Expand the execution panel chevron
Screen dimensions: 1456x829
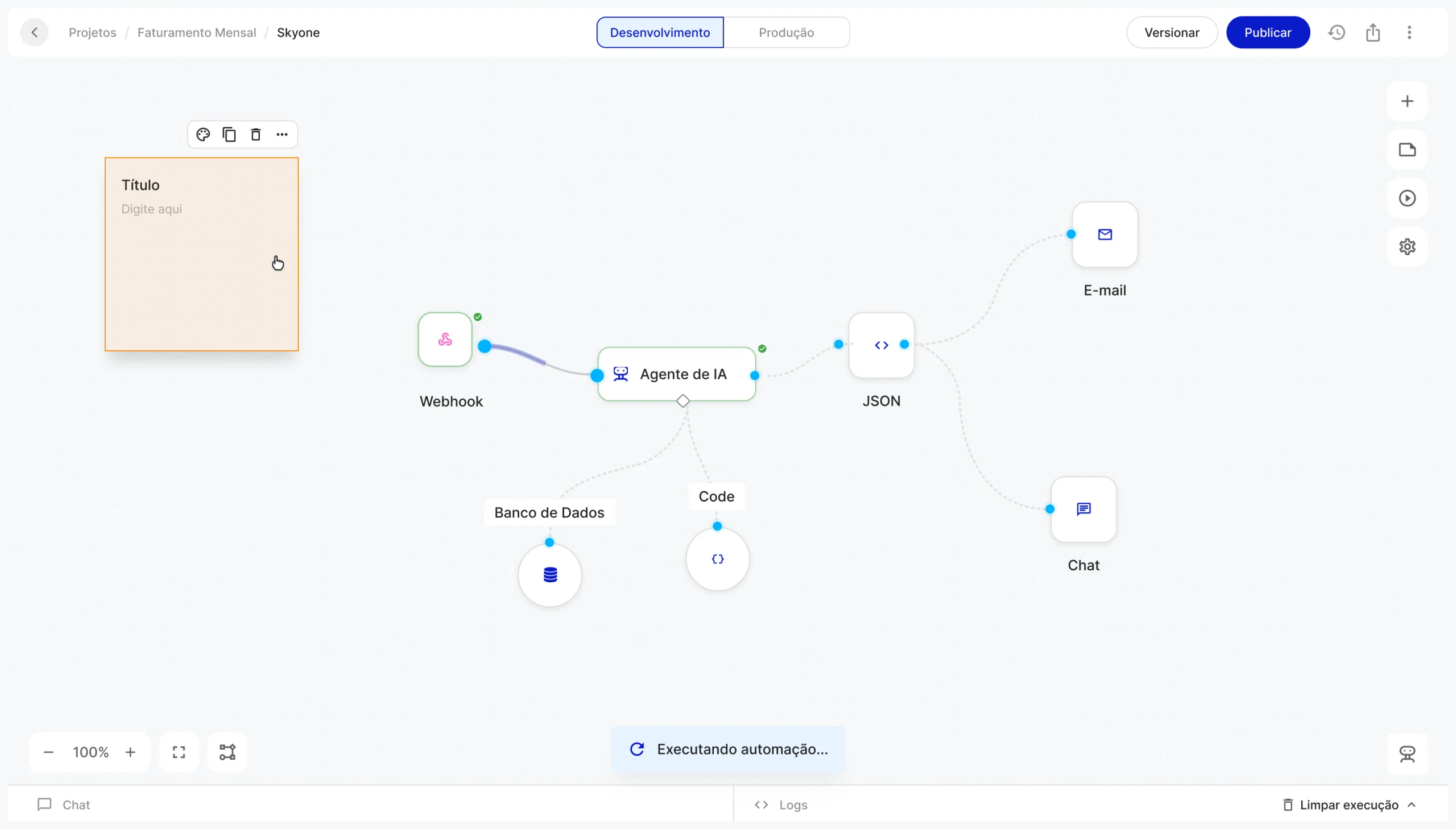click(x=1412, y=805)
